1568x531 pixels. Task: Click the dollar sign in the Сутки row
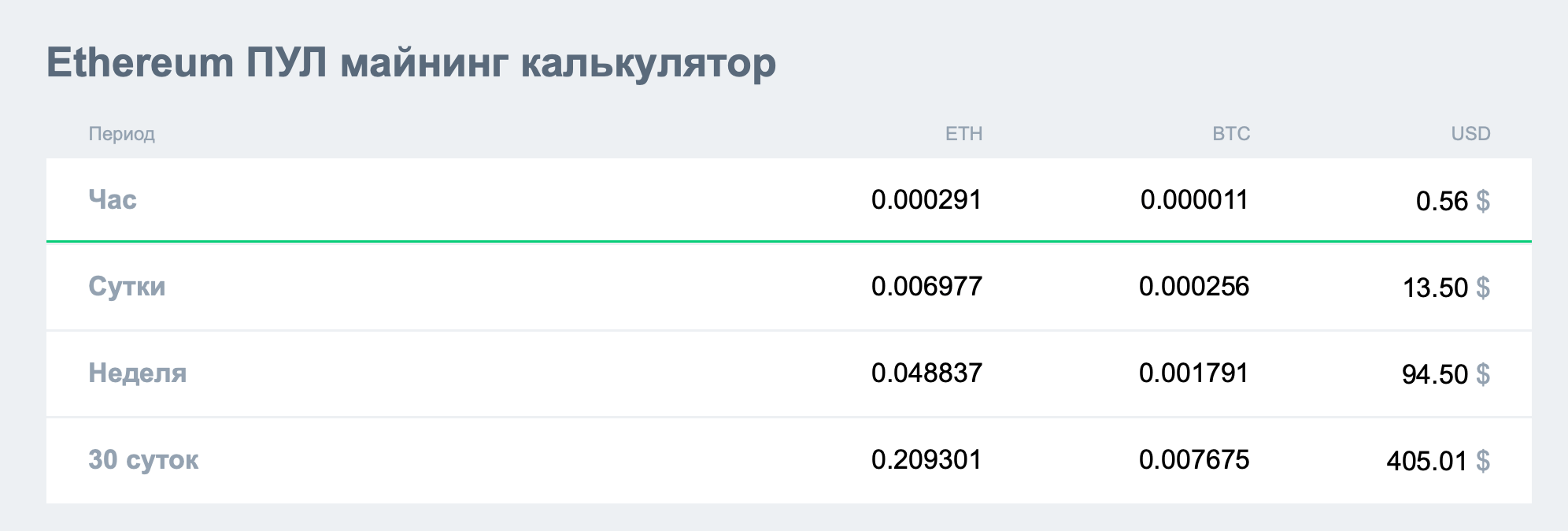tap(1482, 288)
